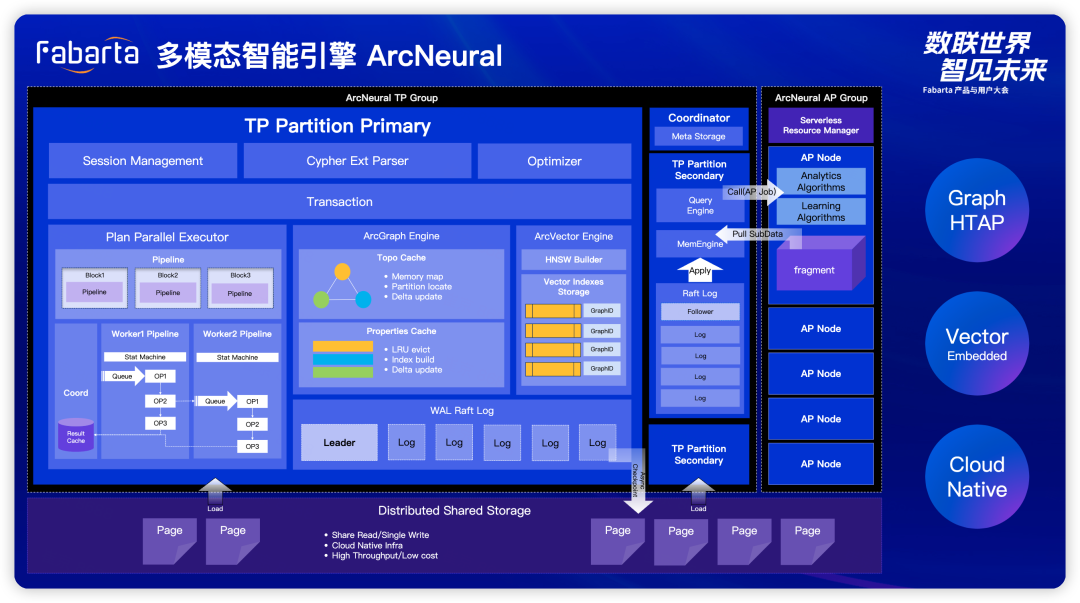Click the Plan Parallel Executor title
The width and height of the screenshot is (1080, 603).
pos(167,237)
